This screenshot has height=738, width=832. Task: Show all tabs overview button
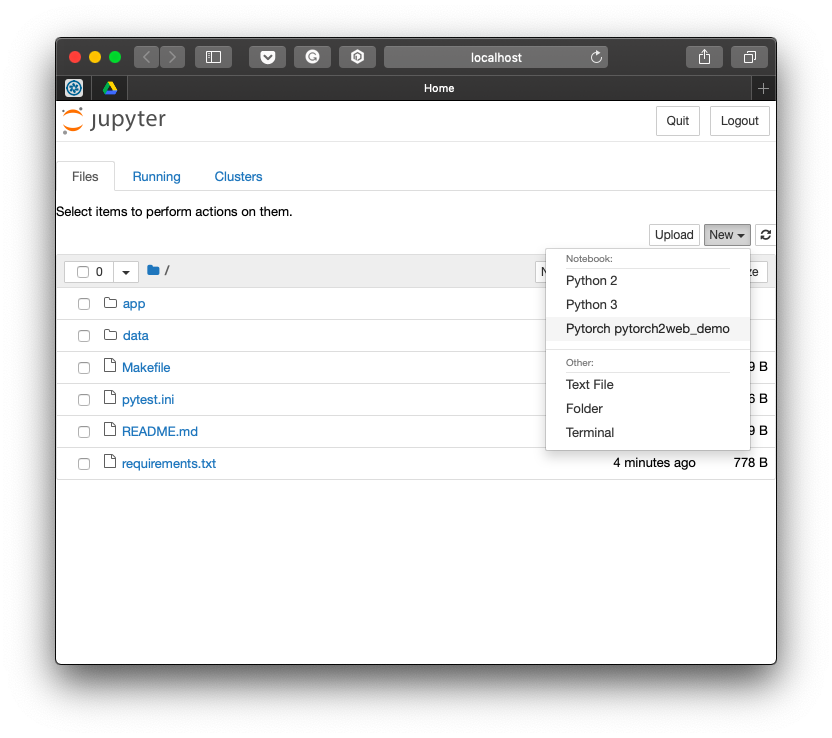pyautogui.click(x=749, y=57)
